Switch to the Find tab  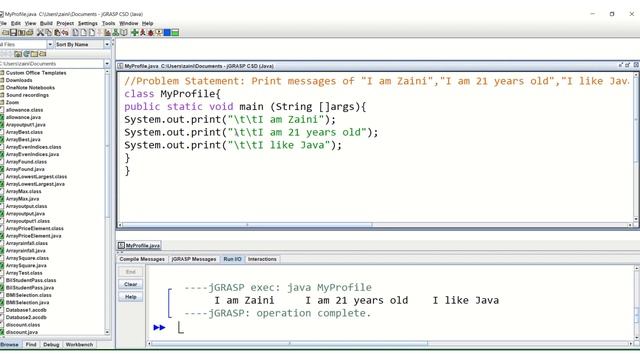[x=31, y=344]
